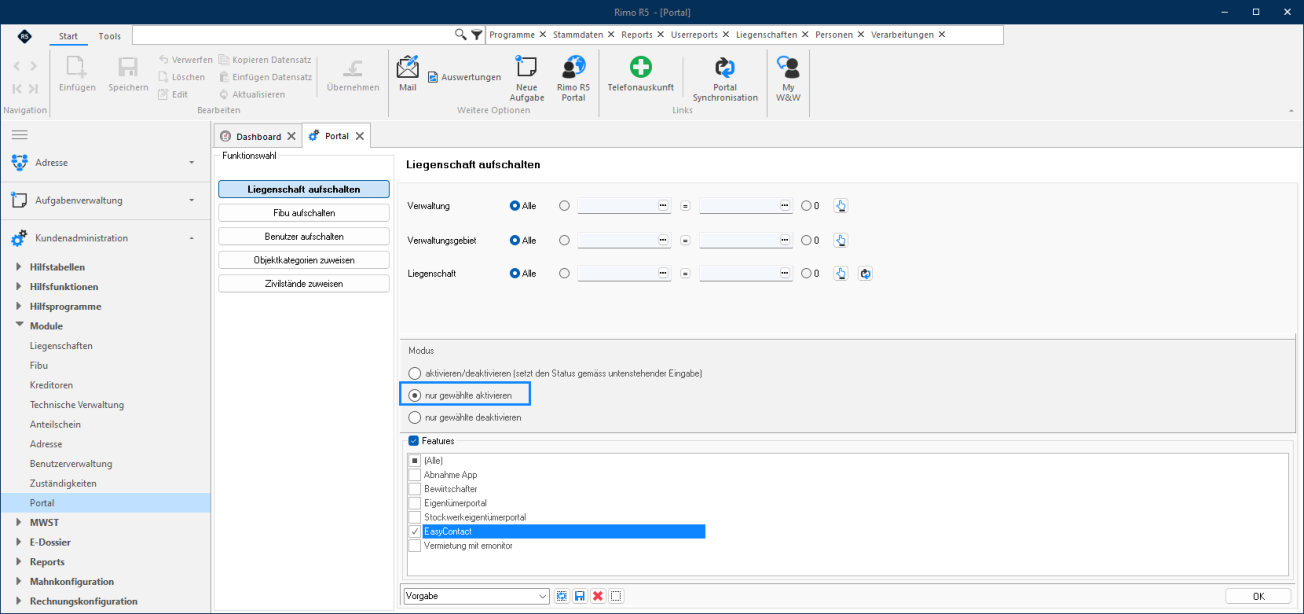The width and height of the screenshot is (1304, 614).
Task: Click the 'Fibu aufschalten' button
Action: [304, 213]
